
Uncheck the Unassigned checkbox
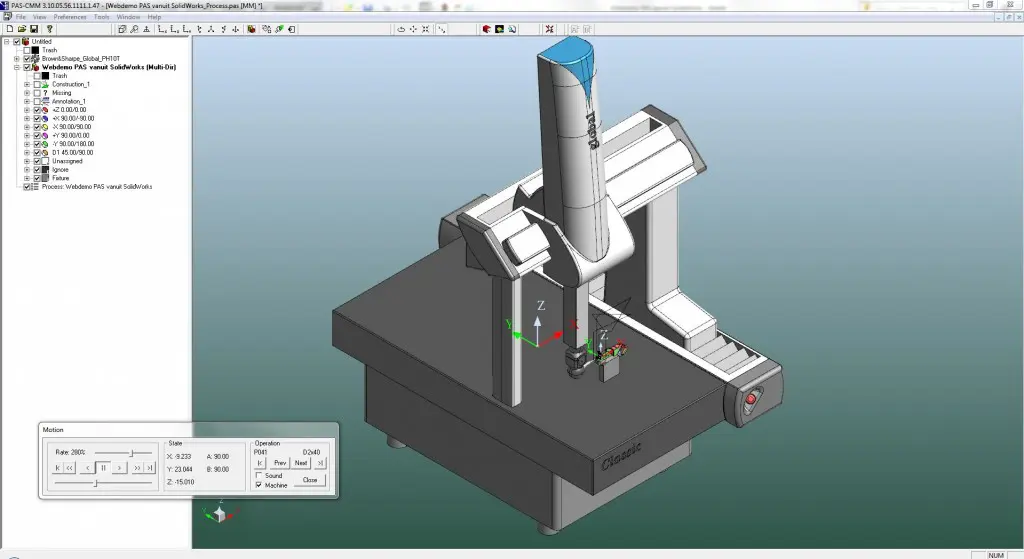pyautogui.click(x=37, y=161)
